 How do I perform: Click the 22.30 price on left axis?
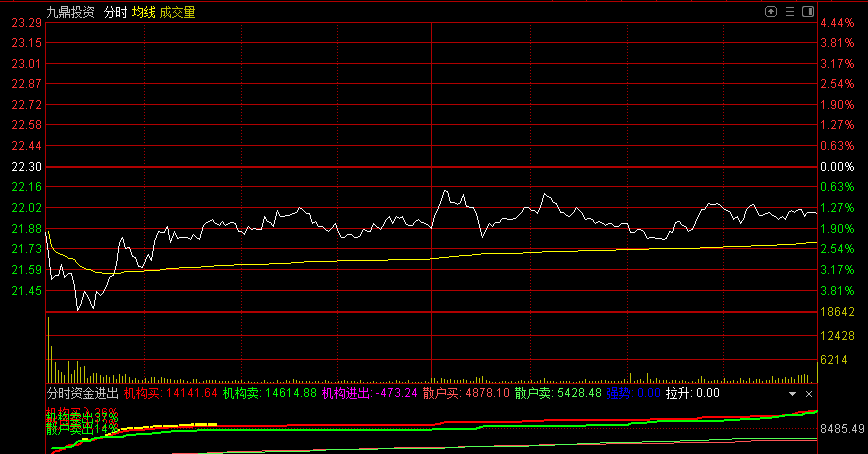pyautogui.click(x=25, y=166)
